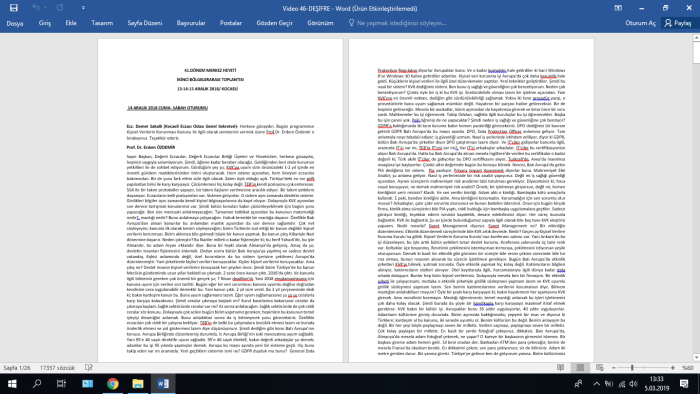Click the vertical scrollbar up arrow

point(696,38)
